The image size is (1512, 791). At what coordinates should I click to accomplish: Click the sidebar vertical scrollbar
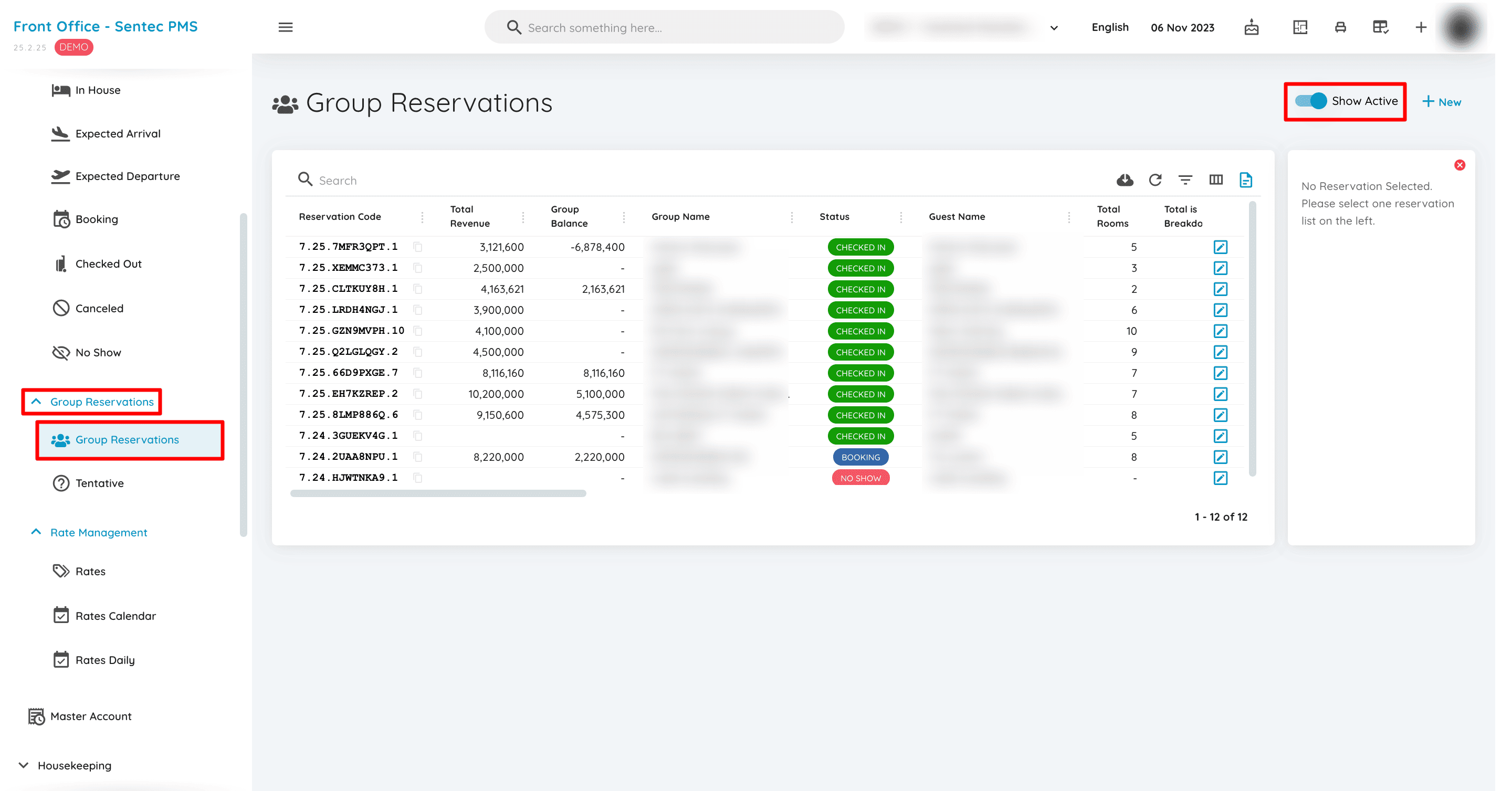243,374
